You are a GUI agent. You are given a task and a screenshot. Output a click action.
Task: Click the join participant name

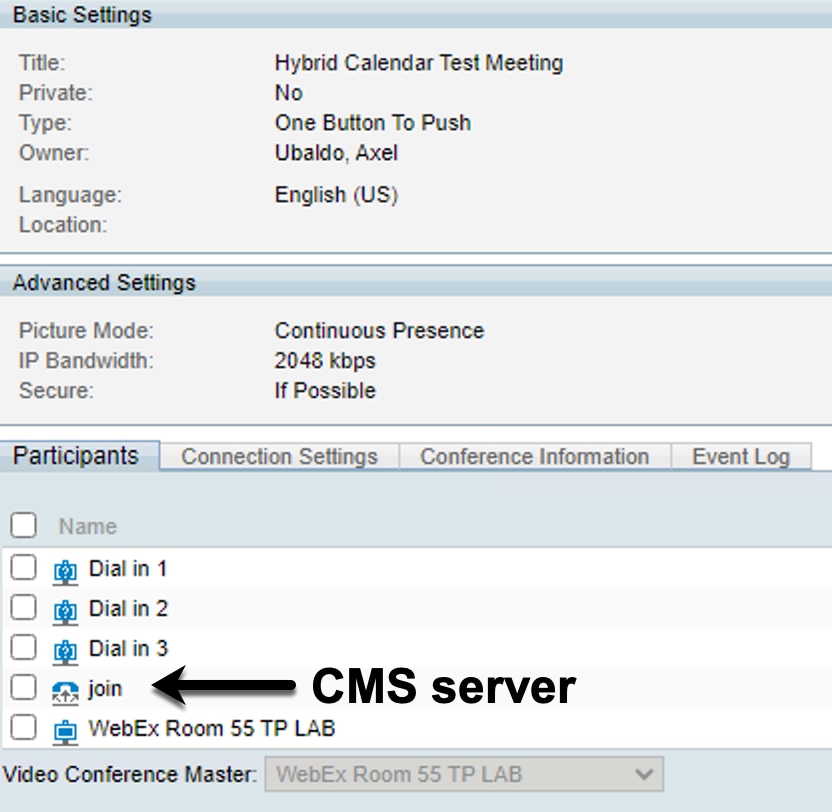point(105,688)
